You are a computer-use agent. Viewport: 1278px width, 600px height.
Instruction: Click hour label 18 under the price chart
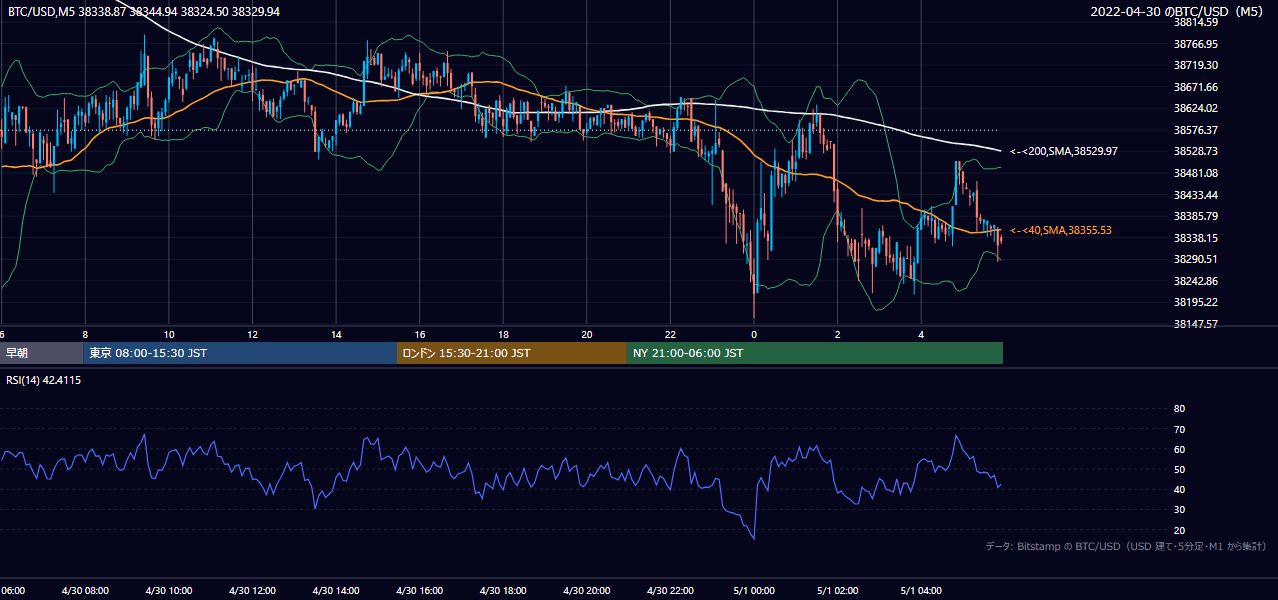coord(503,335)
